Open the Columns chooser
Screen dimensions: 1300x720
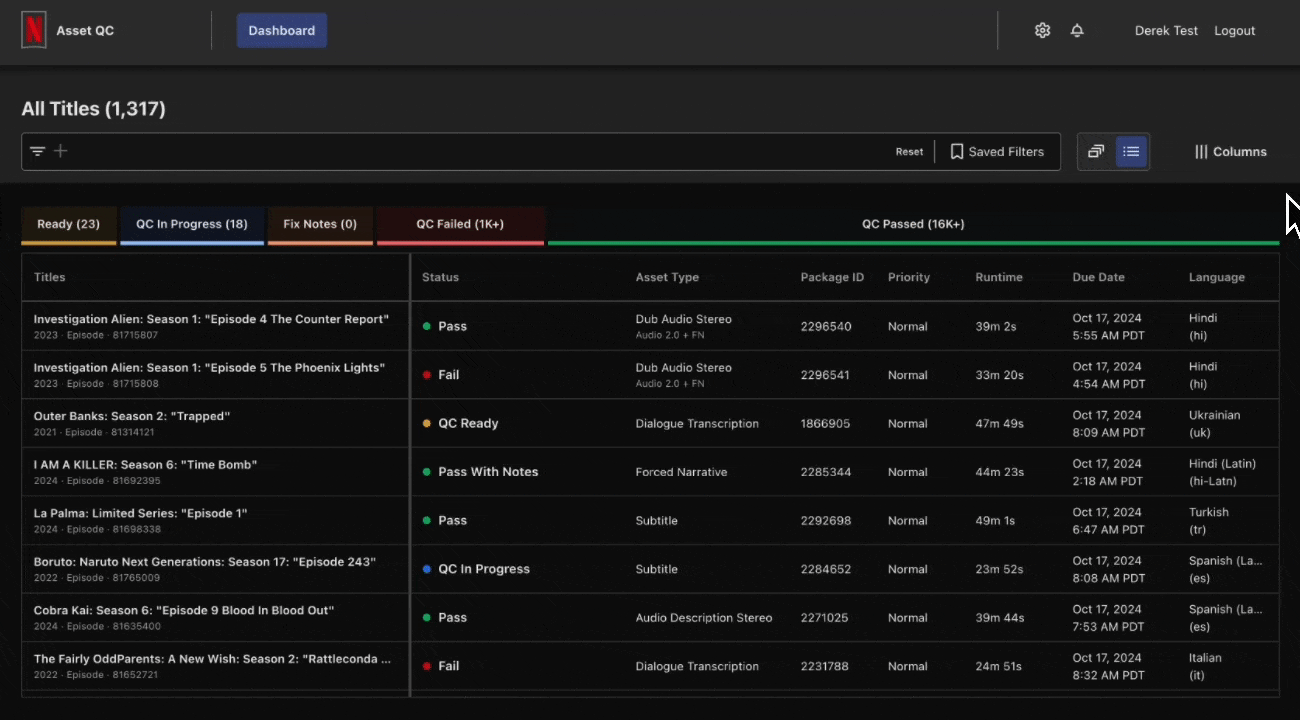point(1230,152)
